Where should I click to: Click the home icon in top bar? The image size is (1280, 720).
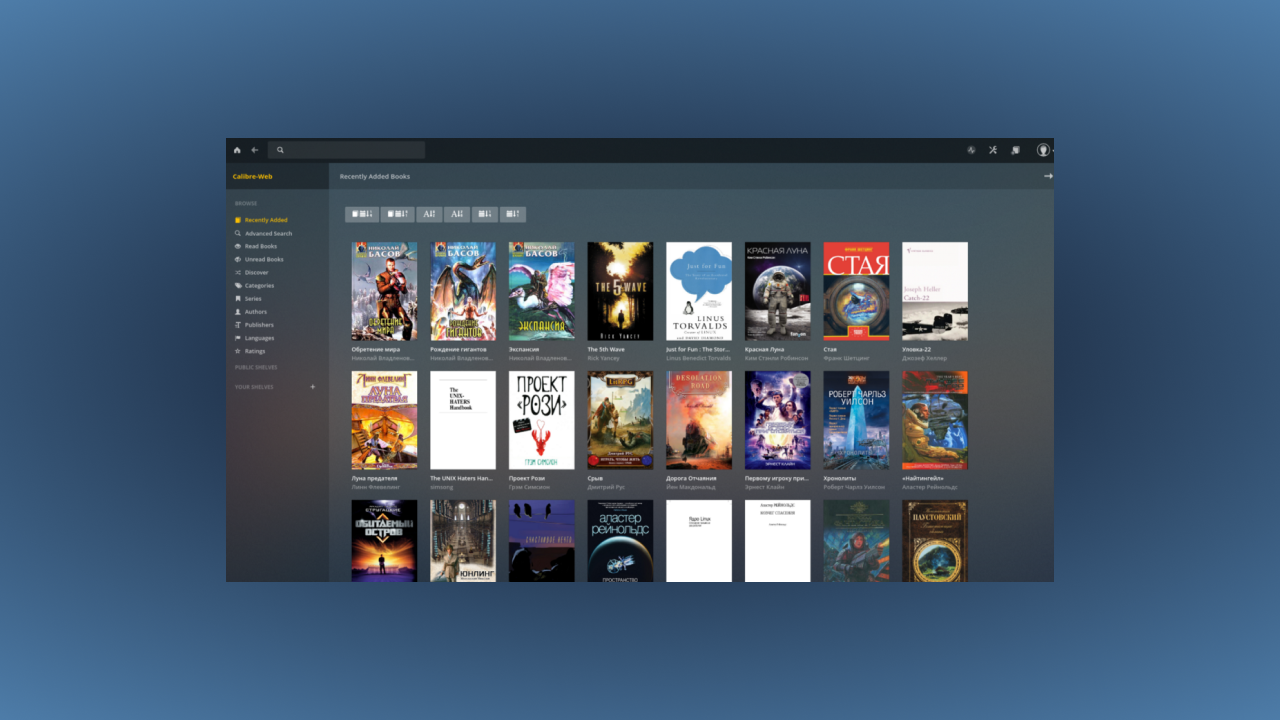237,150
